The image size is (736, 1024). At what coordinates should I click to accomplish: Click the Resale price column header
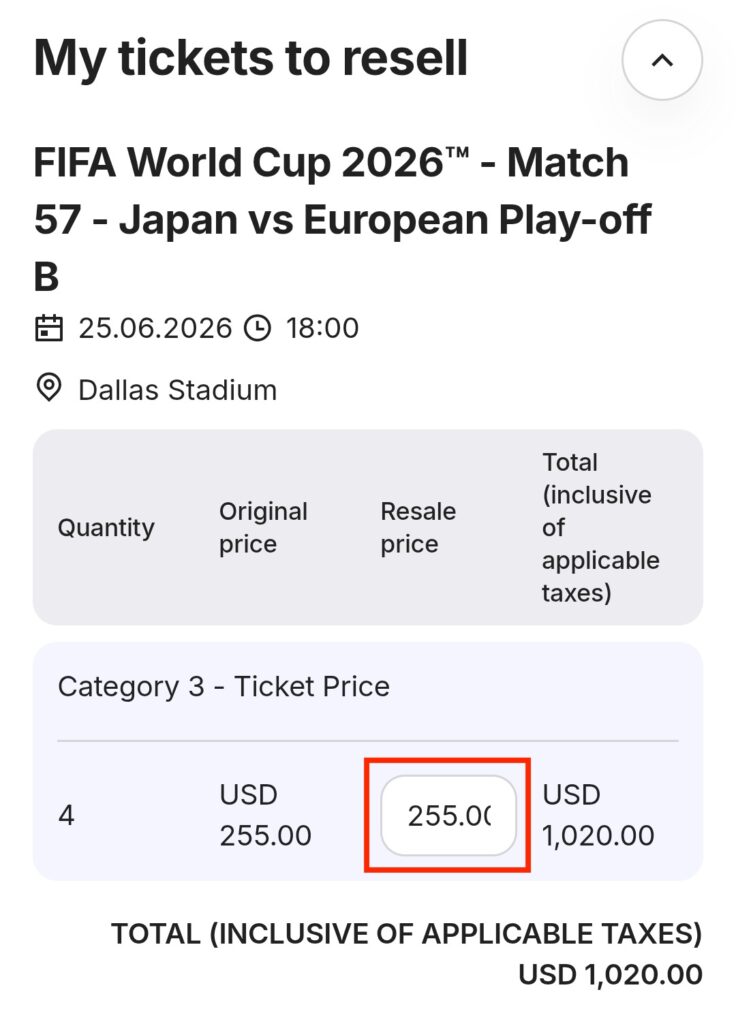[x=418, y=528]
